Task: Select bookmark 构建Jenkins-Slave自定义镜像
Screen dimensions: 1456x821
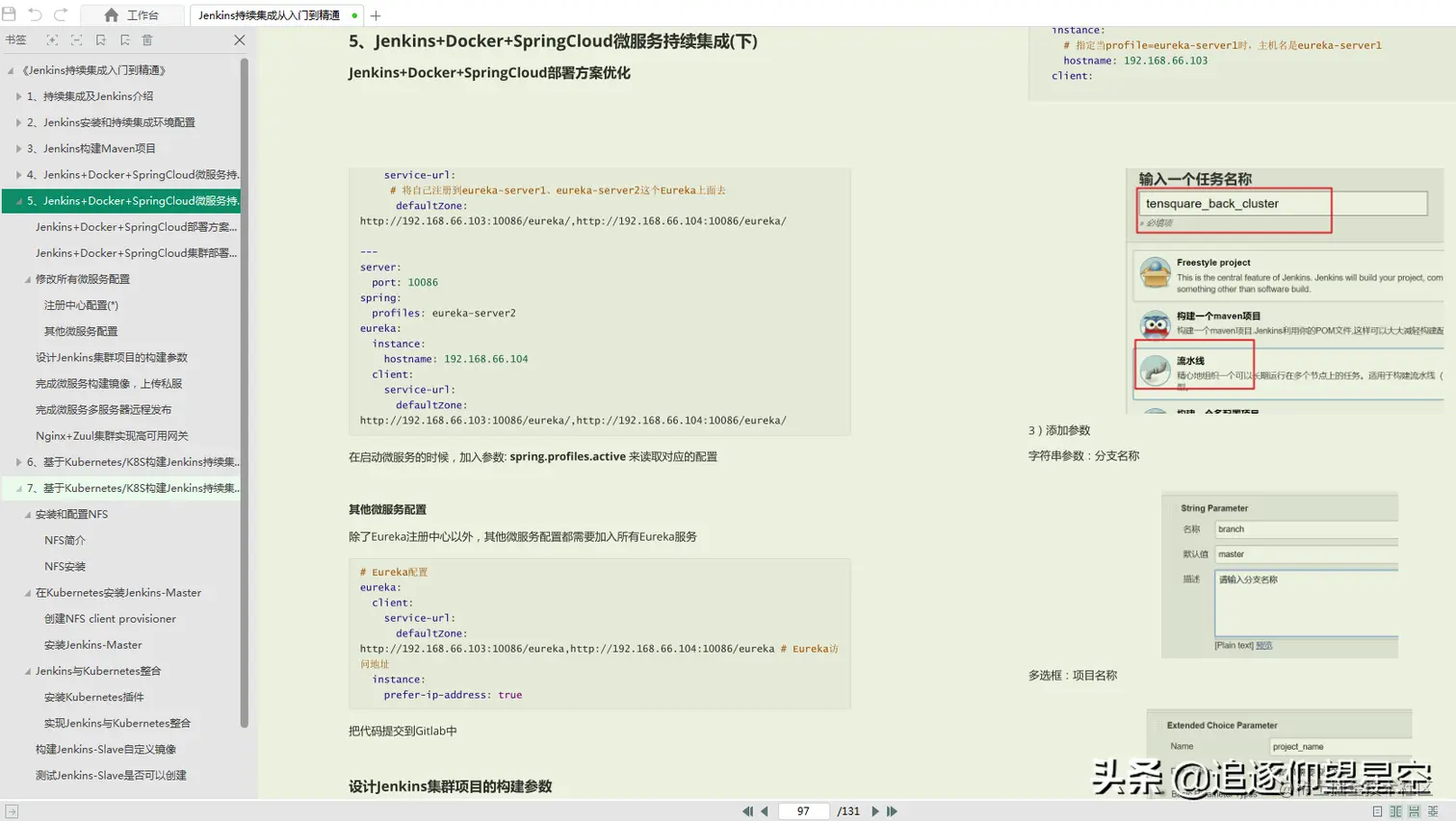Action: (x=106, y=749)
